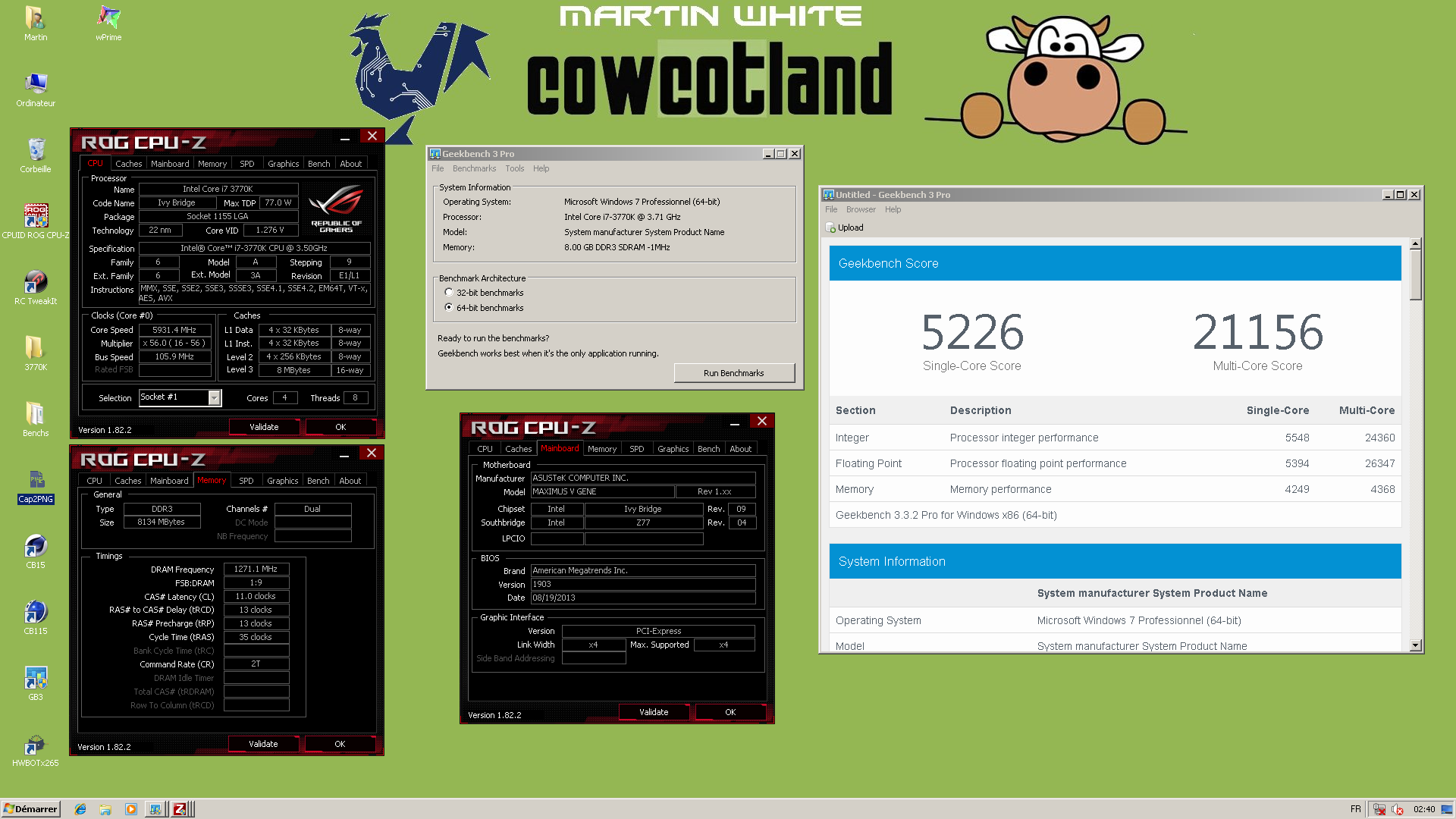The image size is (1456, 819).
Task: Open SPD tab in Memory CPU-Z window
Action: pyautogui.click(x=246, y=481)
